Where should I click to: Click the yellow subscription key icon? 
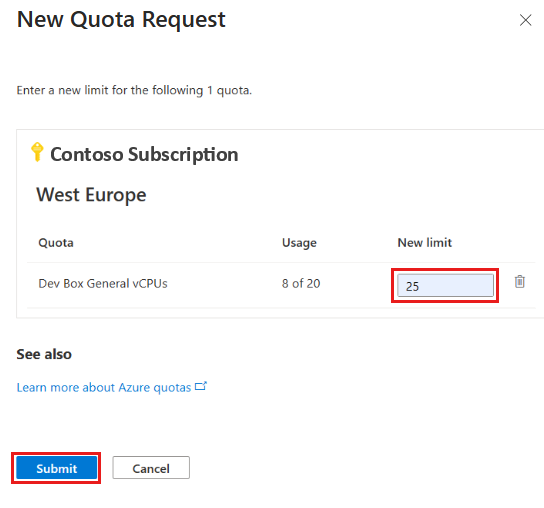click(37, 152)
